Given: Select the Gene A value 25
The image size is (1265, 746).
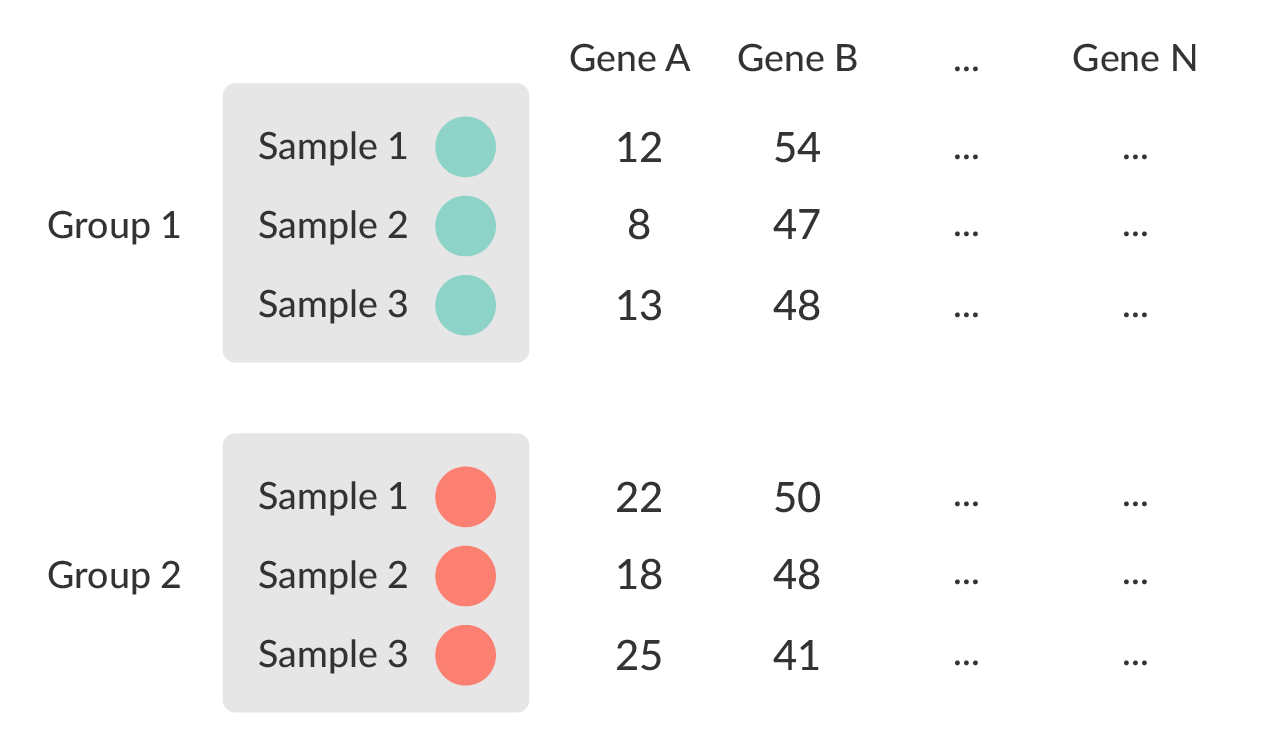Looking at the screenshot, I should (x=639, y=655).
